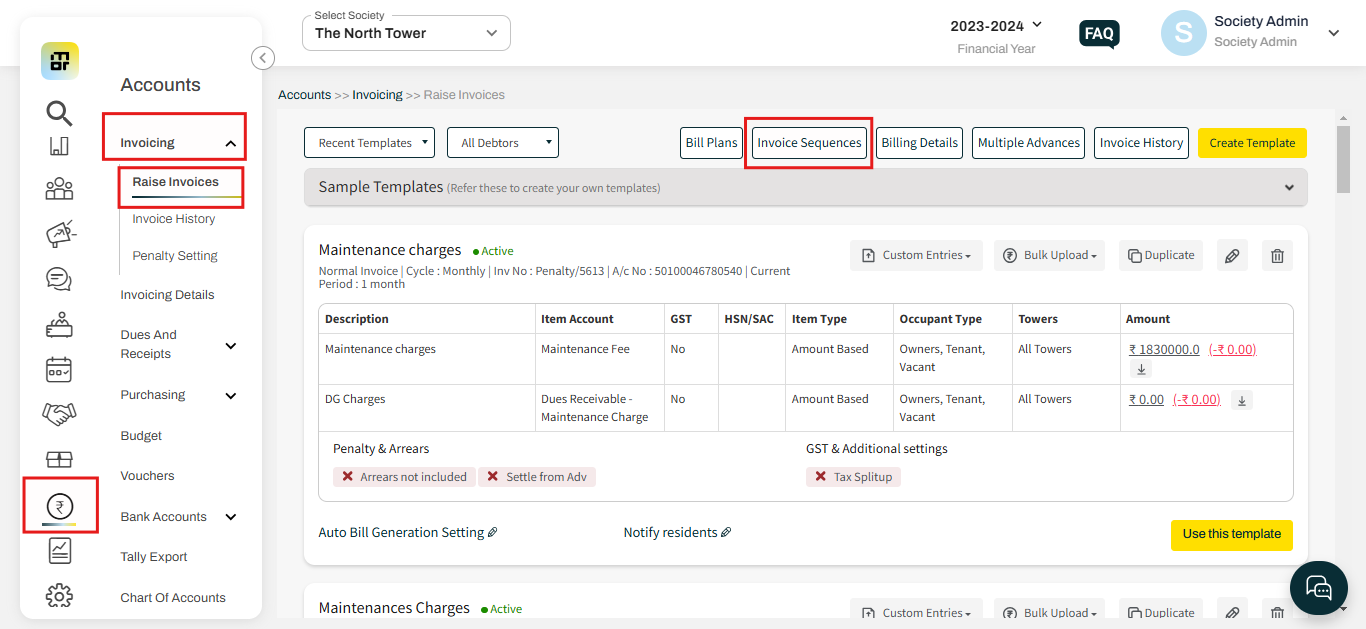Image resolution: width=1366 pixels, height=629 pixels.
Task: Edit the Maintenance charges template pencil icon
Action: (x=1232, y=255)
